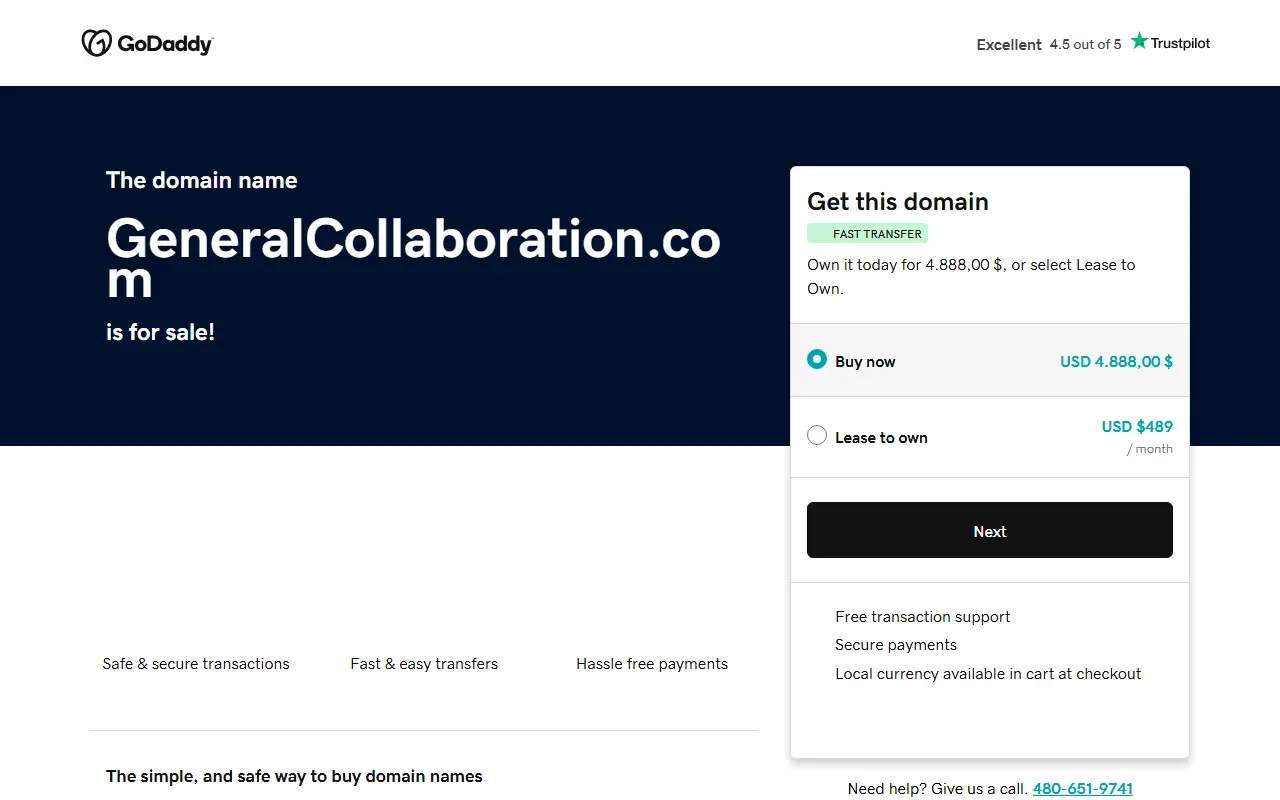Click the simple and safe way heading
Viewport: 1280px width, 800px height.
(294, 776)
